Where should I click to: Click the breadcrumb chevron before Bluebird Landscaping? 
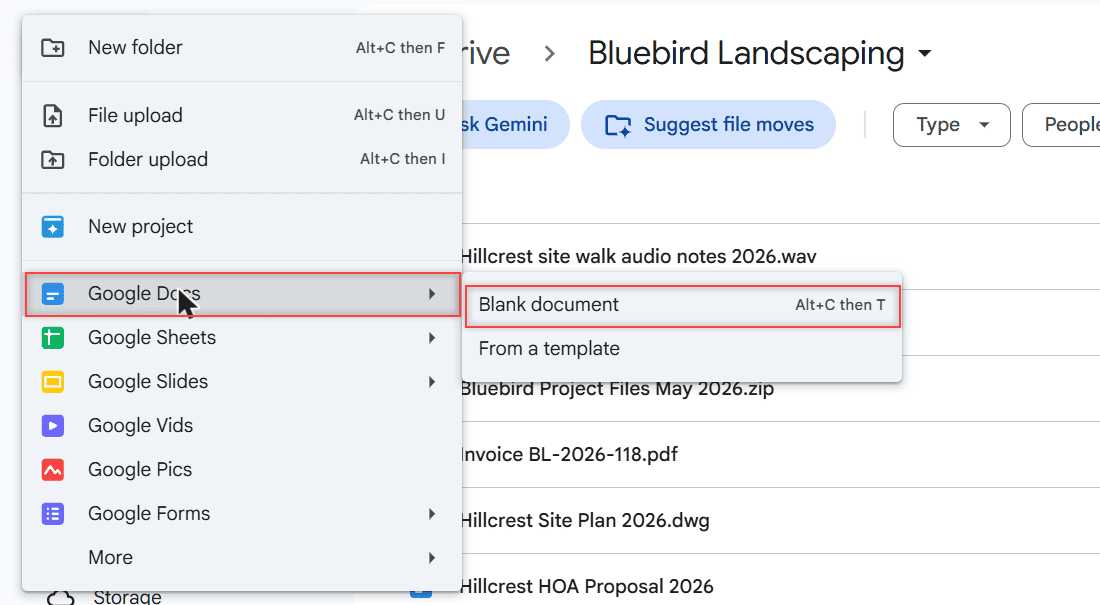pos(549,53)
